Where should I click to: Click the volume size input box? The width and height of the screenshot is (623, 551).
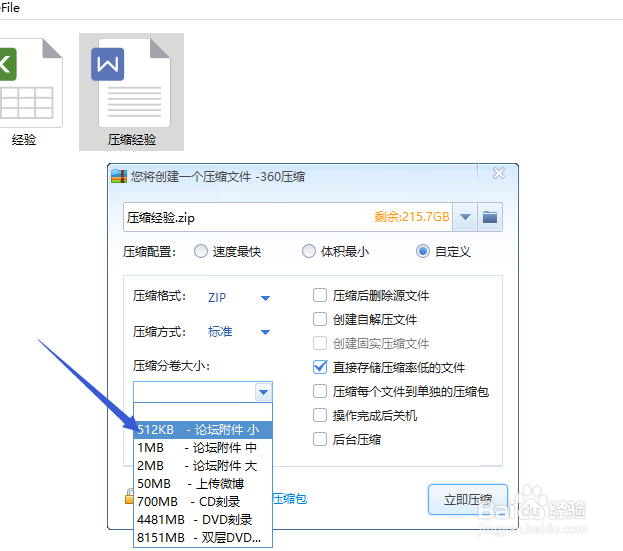195,392
